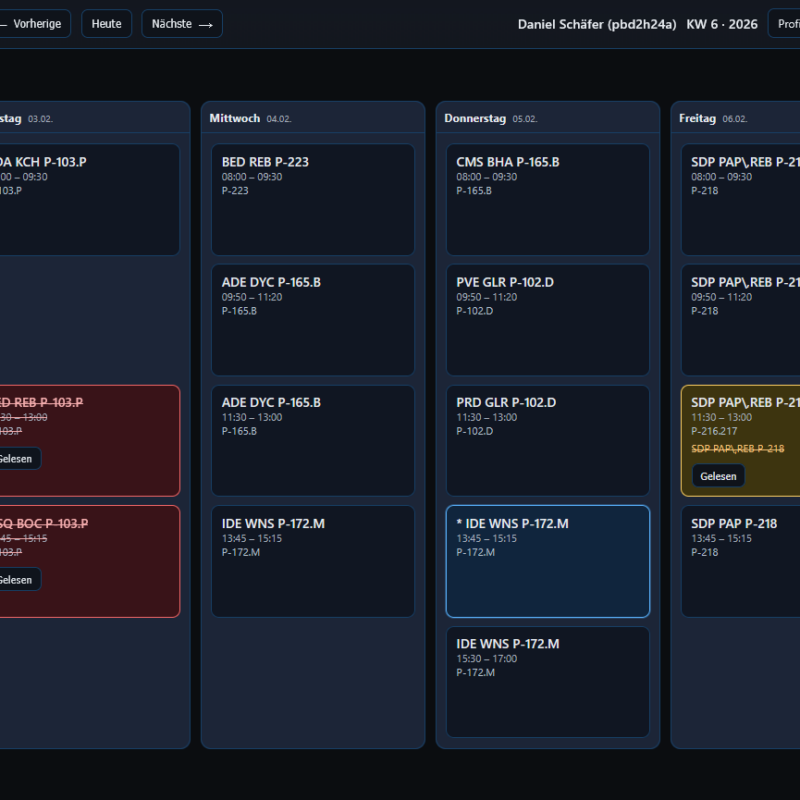Open Friday's 13:45 SDP PAP P-218 lesson
Viewport: 800px width, 800px height.
(740, 561)
